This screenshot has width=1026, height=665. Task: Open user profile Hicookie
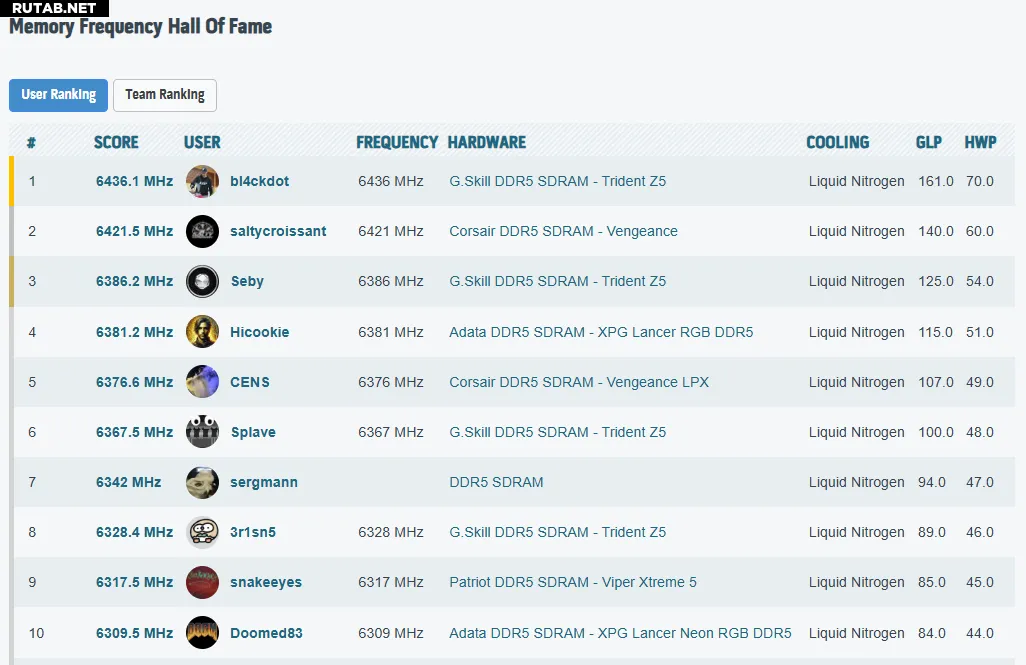coord(259,332)
